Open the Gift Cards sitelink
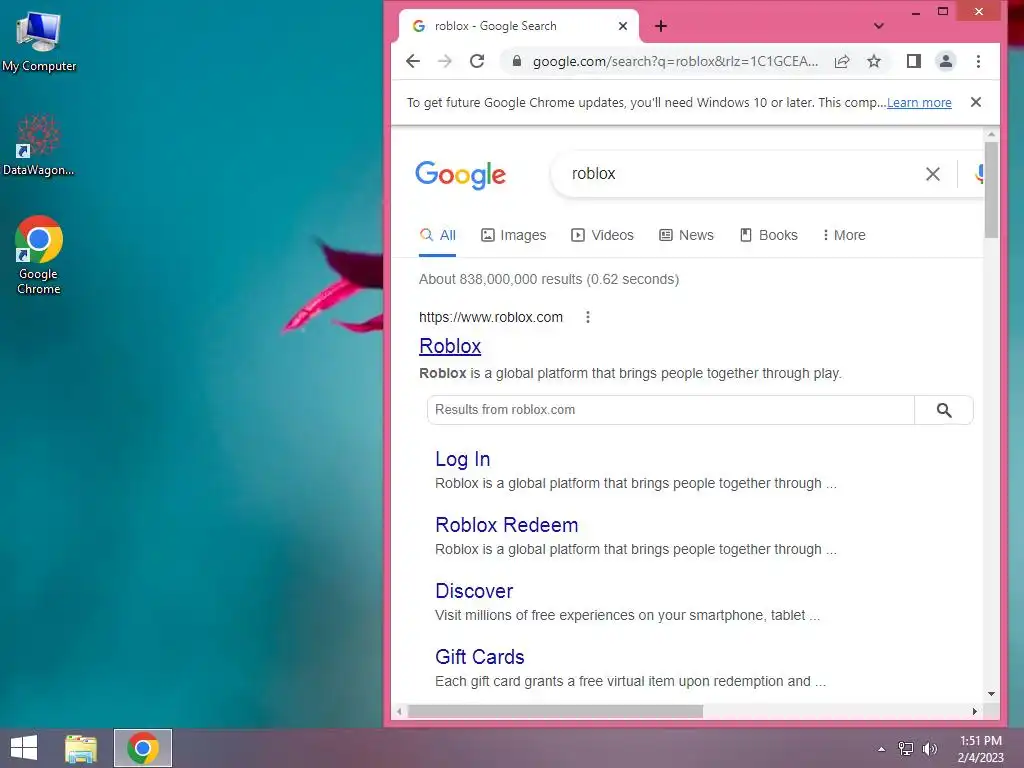The image size is (1024, 768). pyautogui.click(x=480, y=657)
